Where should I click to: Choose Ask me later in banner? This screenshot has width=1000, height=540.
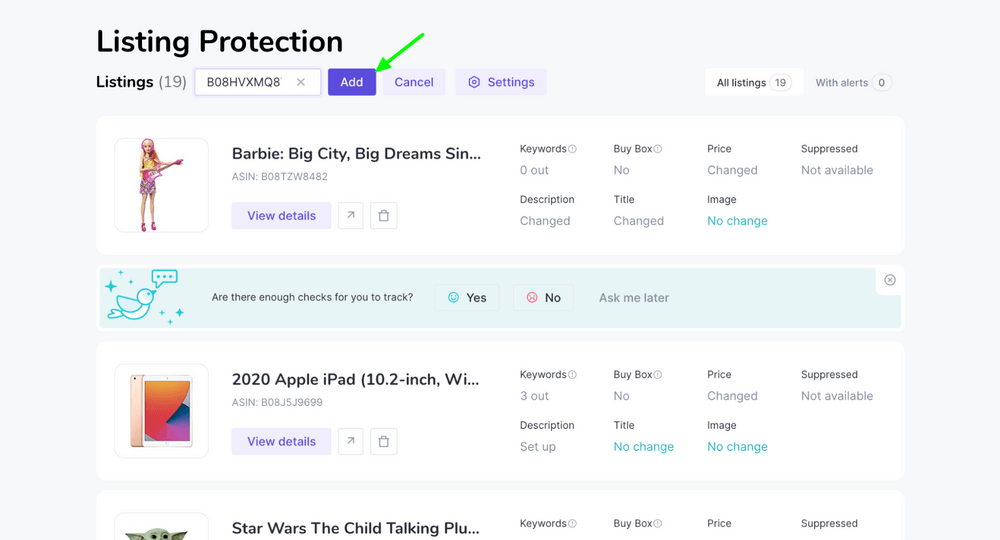634,298
